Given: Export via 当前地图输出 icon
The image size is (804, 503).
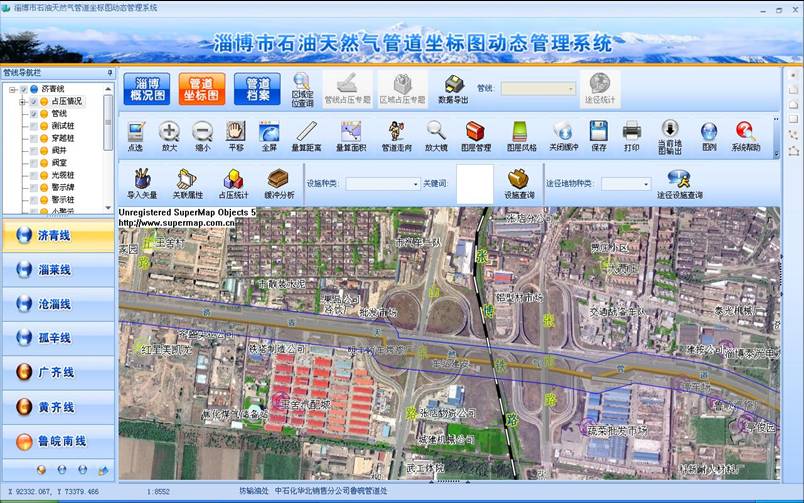Looking at the screenshot, I should click(x=670, y=137).
